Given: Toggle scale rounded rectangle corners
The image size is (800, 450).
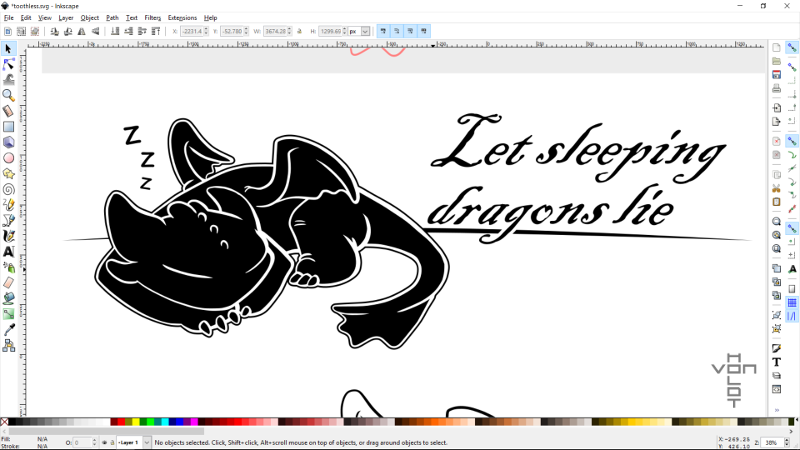Looking at the screenshot, I should click(x=396, y=32).
